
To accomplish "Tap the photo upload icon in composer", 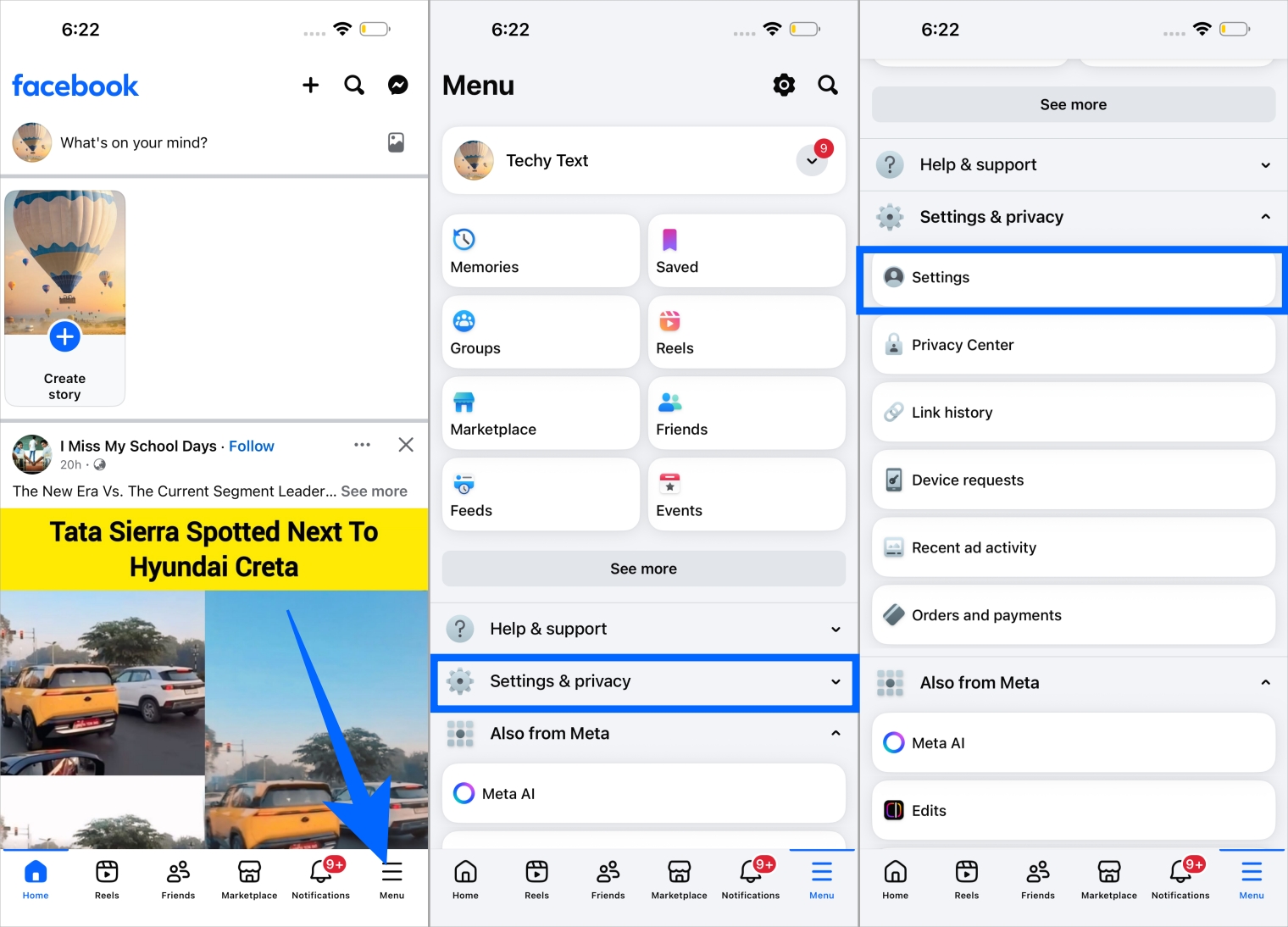I will (395, 142).
